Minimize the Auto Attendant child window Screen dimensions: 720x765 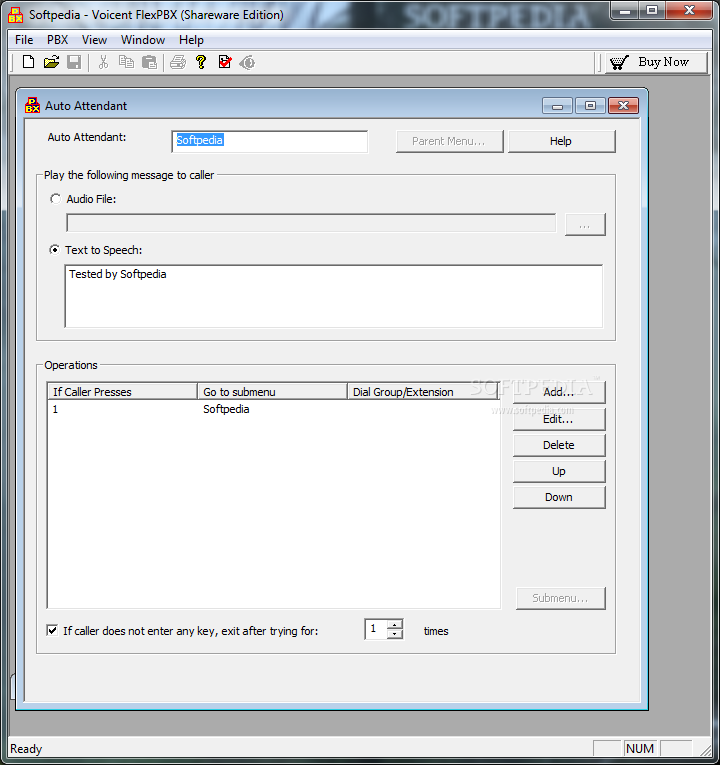pyautogui.click(x=558, y=105)
